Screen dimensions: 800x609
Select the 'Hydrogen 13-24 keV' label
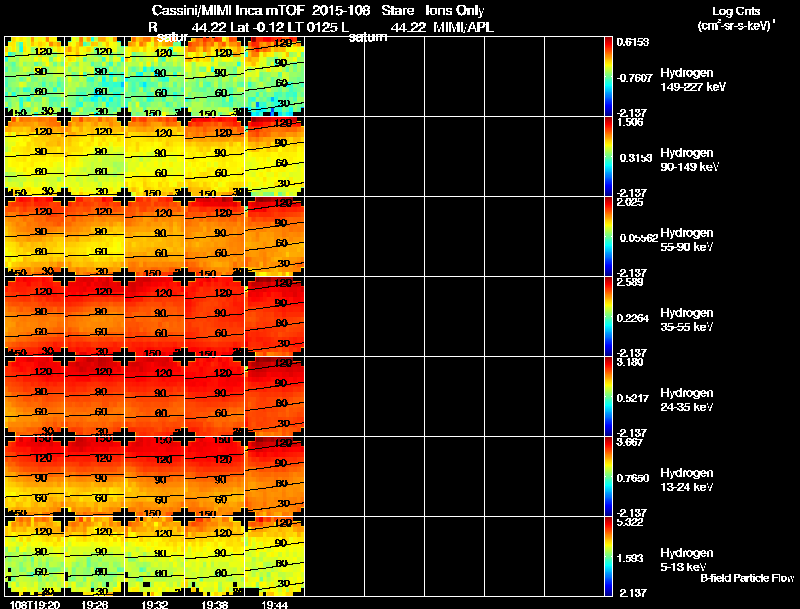(687, 480)
